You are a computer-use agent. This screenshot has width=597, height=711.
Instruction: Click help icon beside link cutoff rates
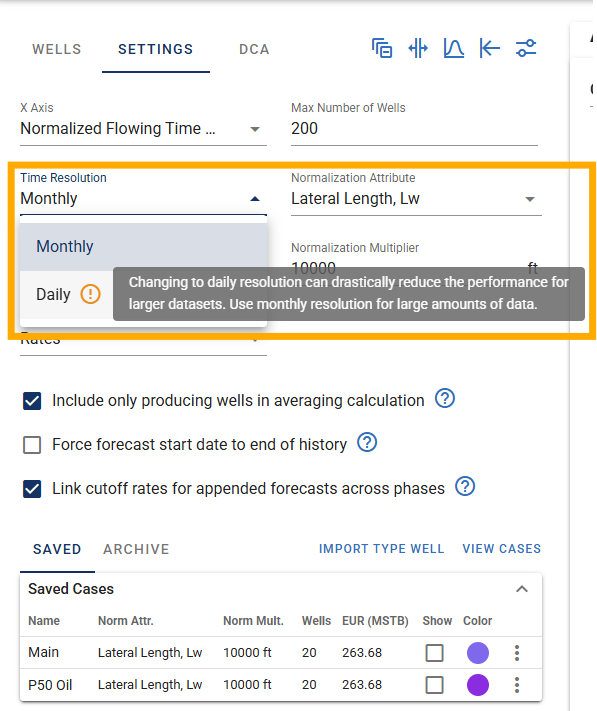click(x=465, y=486)
